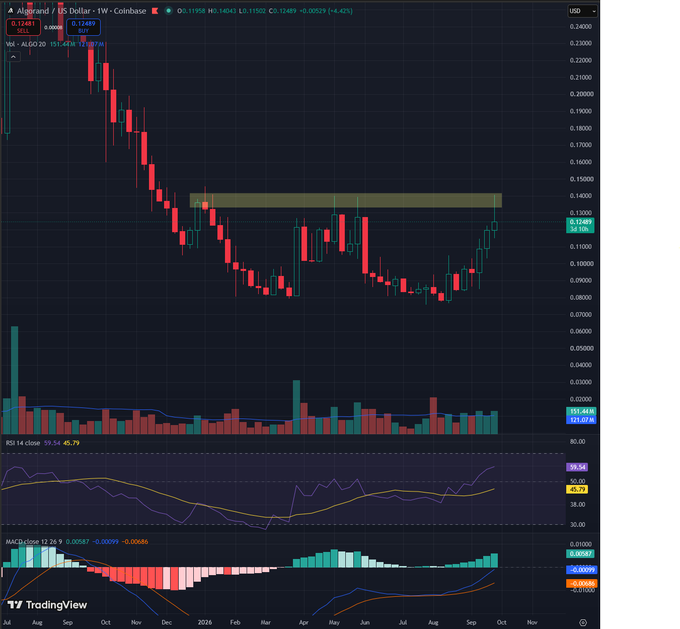Click the 45.79 value in RSI legend
Image resolution: width=680 pixels, height=629 pixels.
coord(72,443)
